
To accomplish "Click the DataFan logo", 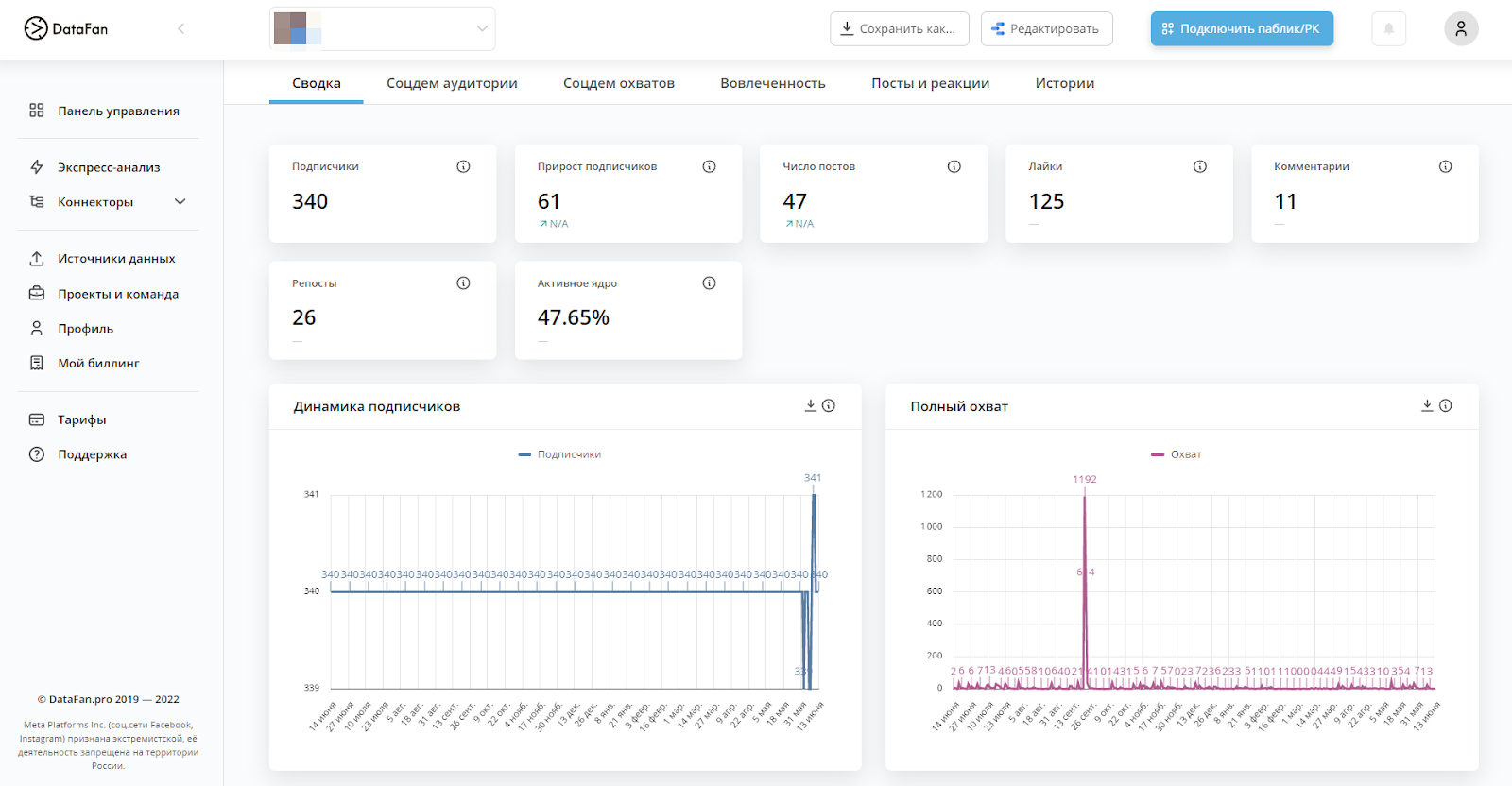I will click(x=66, y=28).
